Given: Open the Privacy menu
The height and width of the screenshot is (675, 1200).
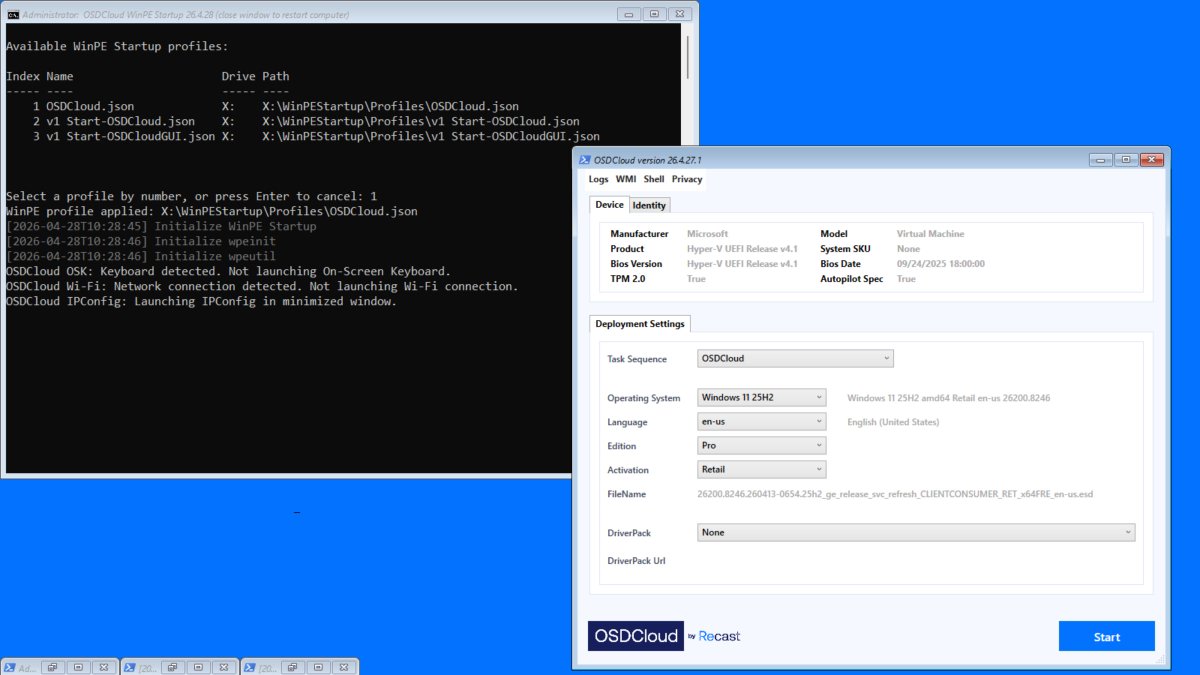Looking at the screenshot, I should click(x=687, y=179).
